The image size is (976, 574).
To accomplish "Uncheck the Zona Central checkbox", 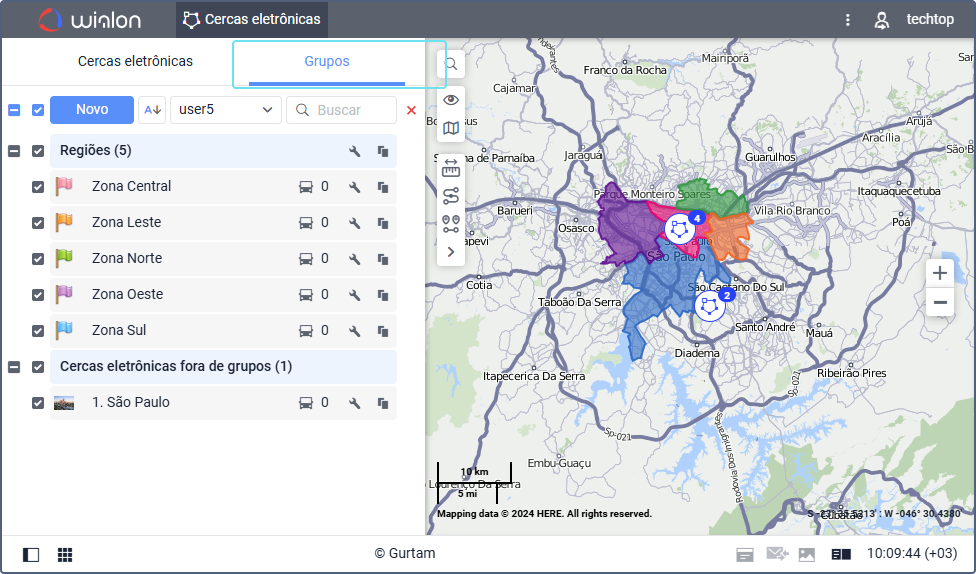I will coord(38,187).
